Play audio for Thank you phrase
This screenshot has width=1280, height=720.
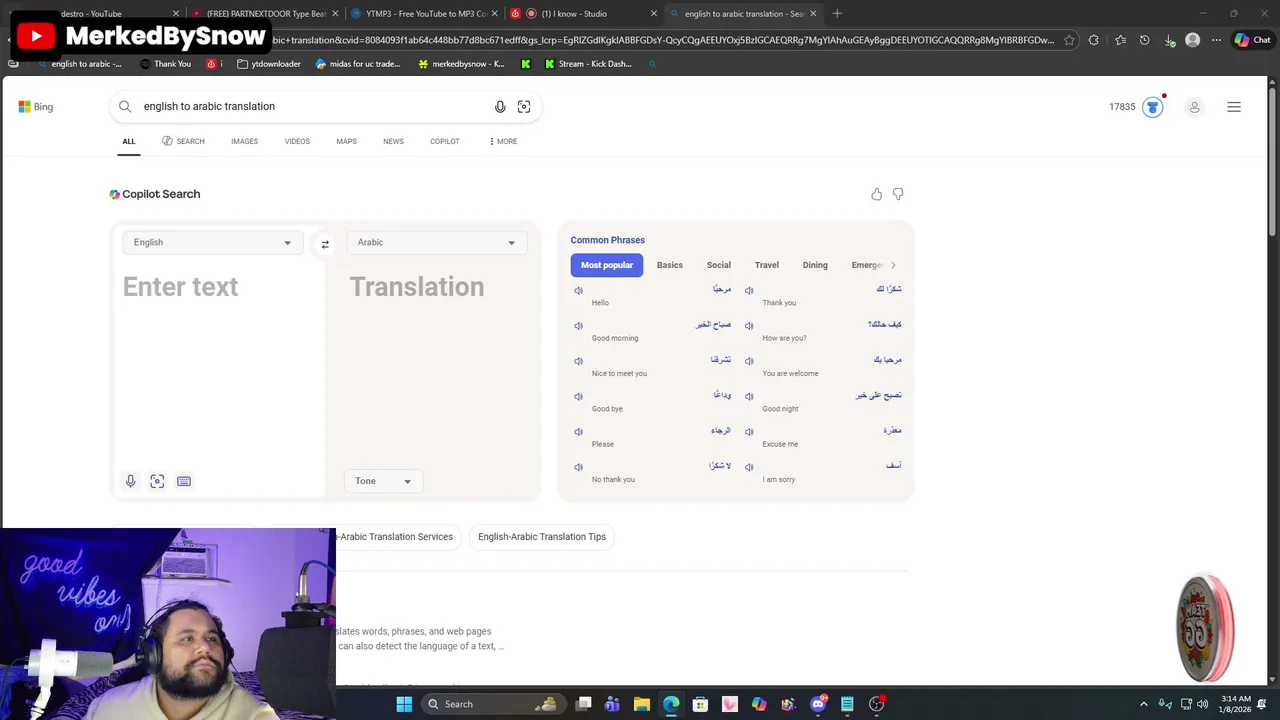(749, 291)
